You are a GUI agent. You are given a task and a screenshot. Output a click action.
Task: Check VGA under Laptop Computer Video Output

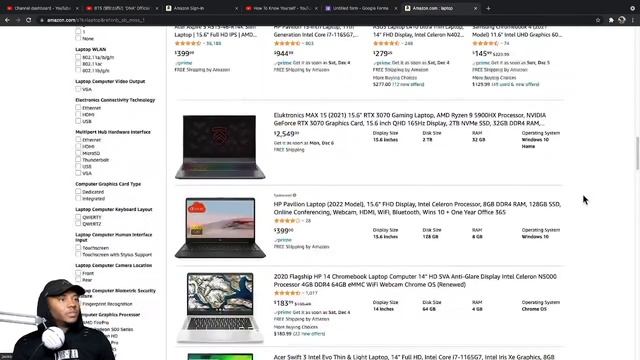point(78,89)
